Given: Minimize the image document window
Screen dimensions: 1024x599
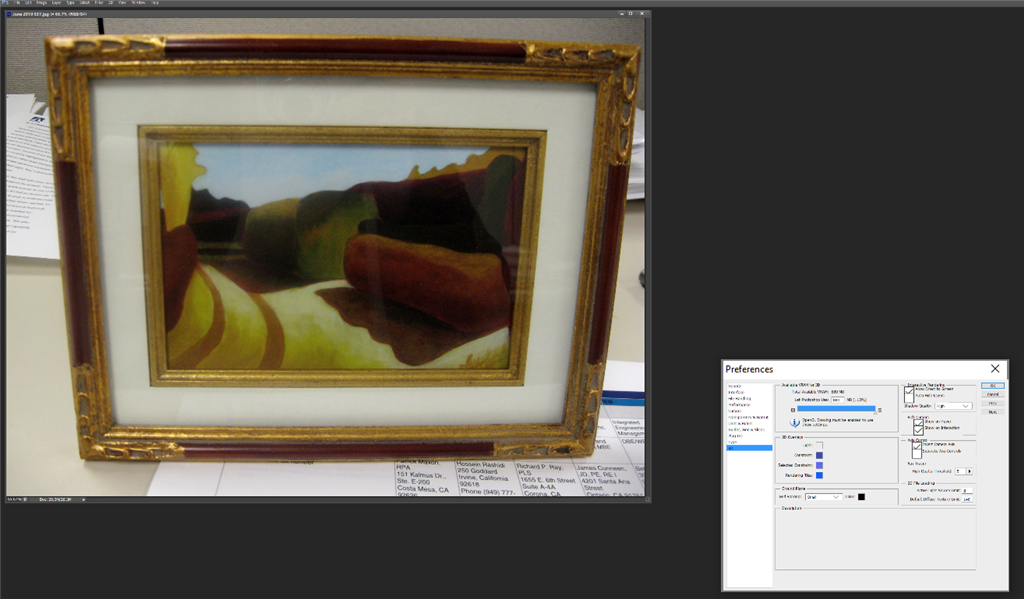Looking at the screenshot, I should [x=622, y=13].
